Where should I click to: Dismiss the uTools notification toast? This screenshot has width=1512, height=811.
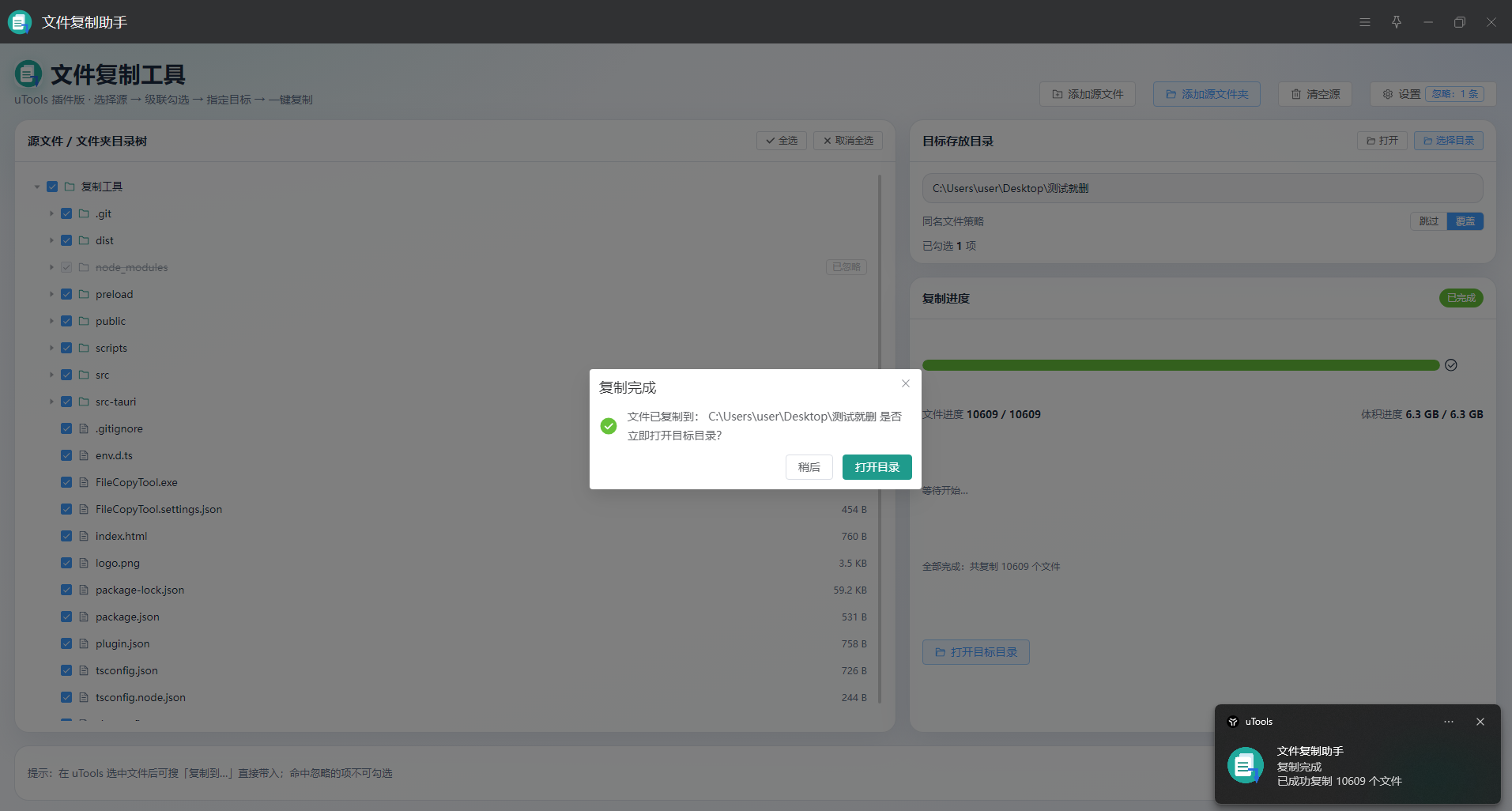click(x=1480, y=722)
